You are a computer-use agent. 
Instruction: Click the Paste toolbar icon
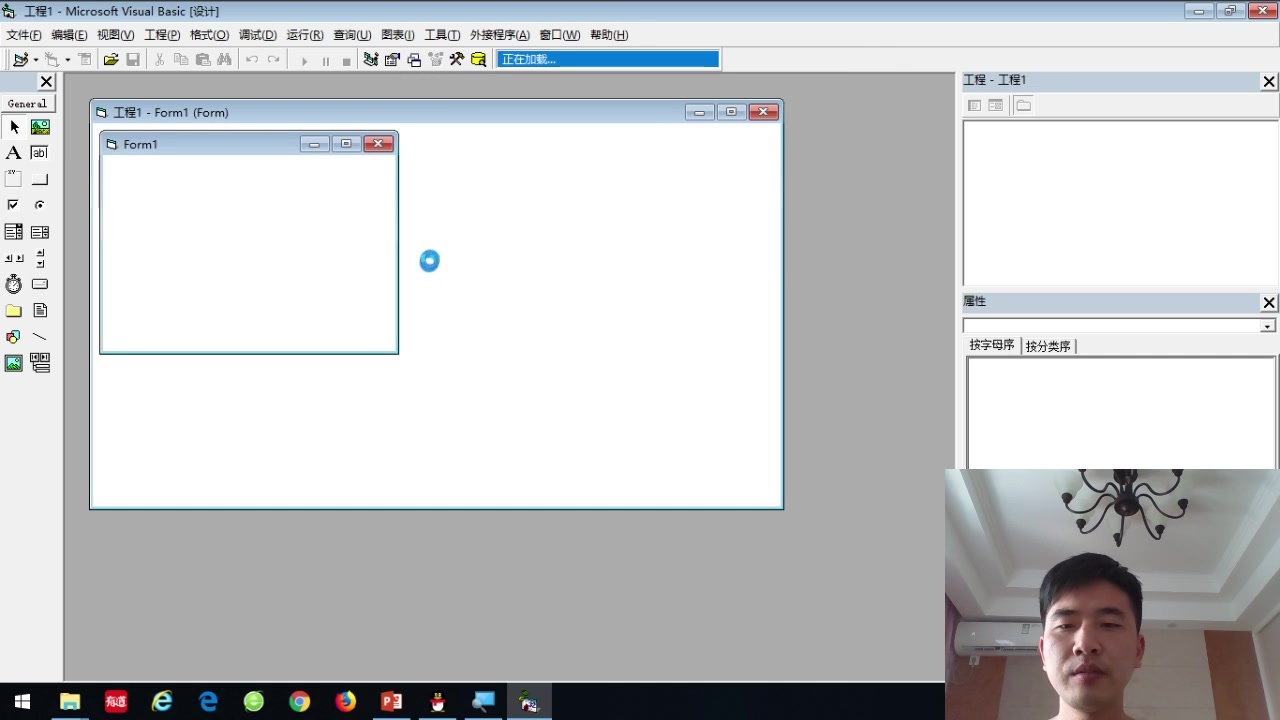[203, 60]
